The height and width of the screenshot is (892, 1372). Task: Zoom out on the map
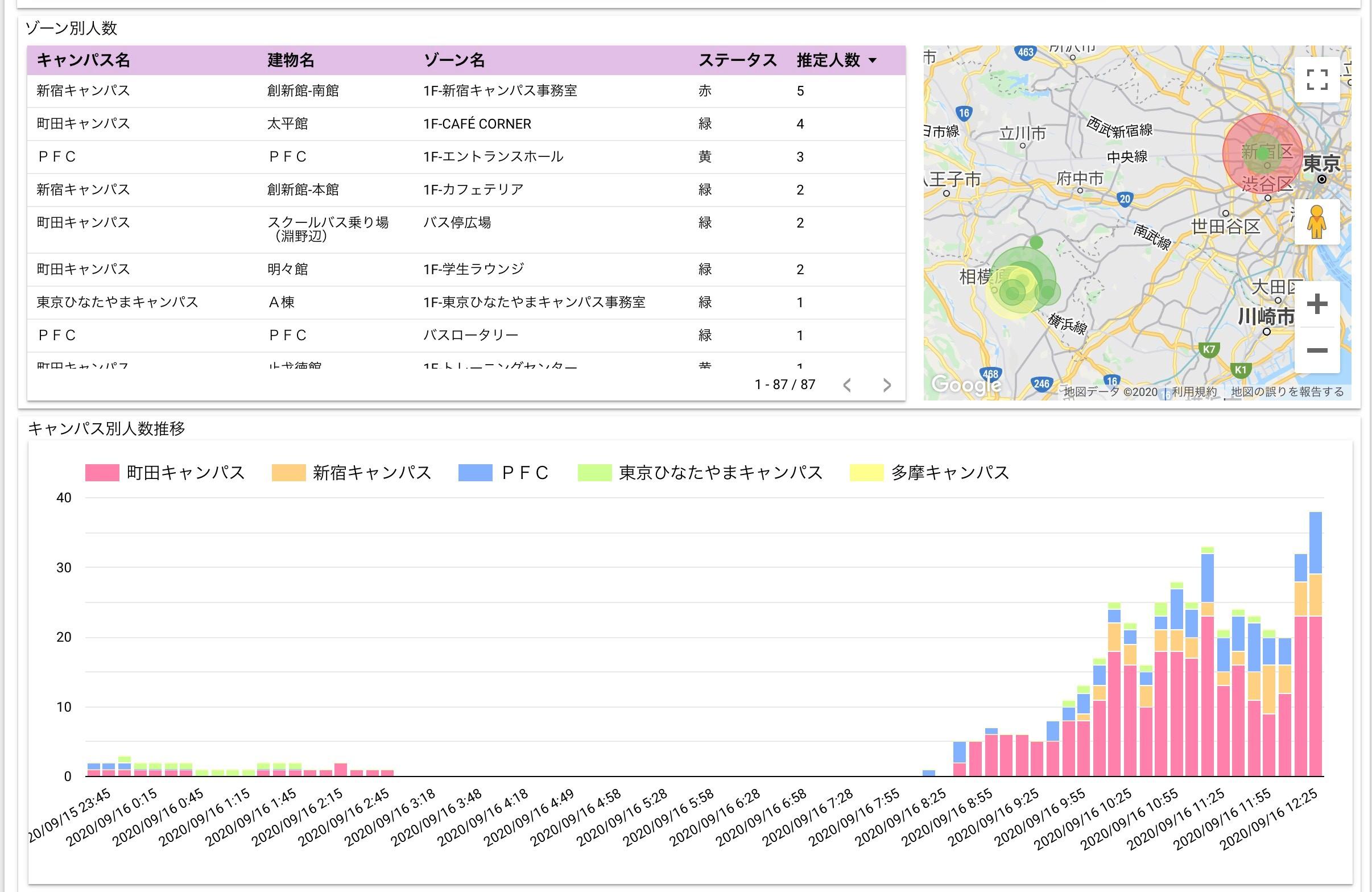tap(1317, 350)
